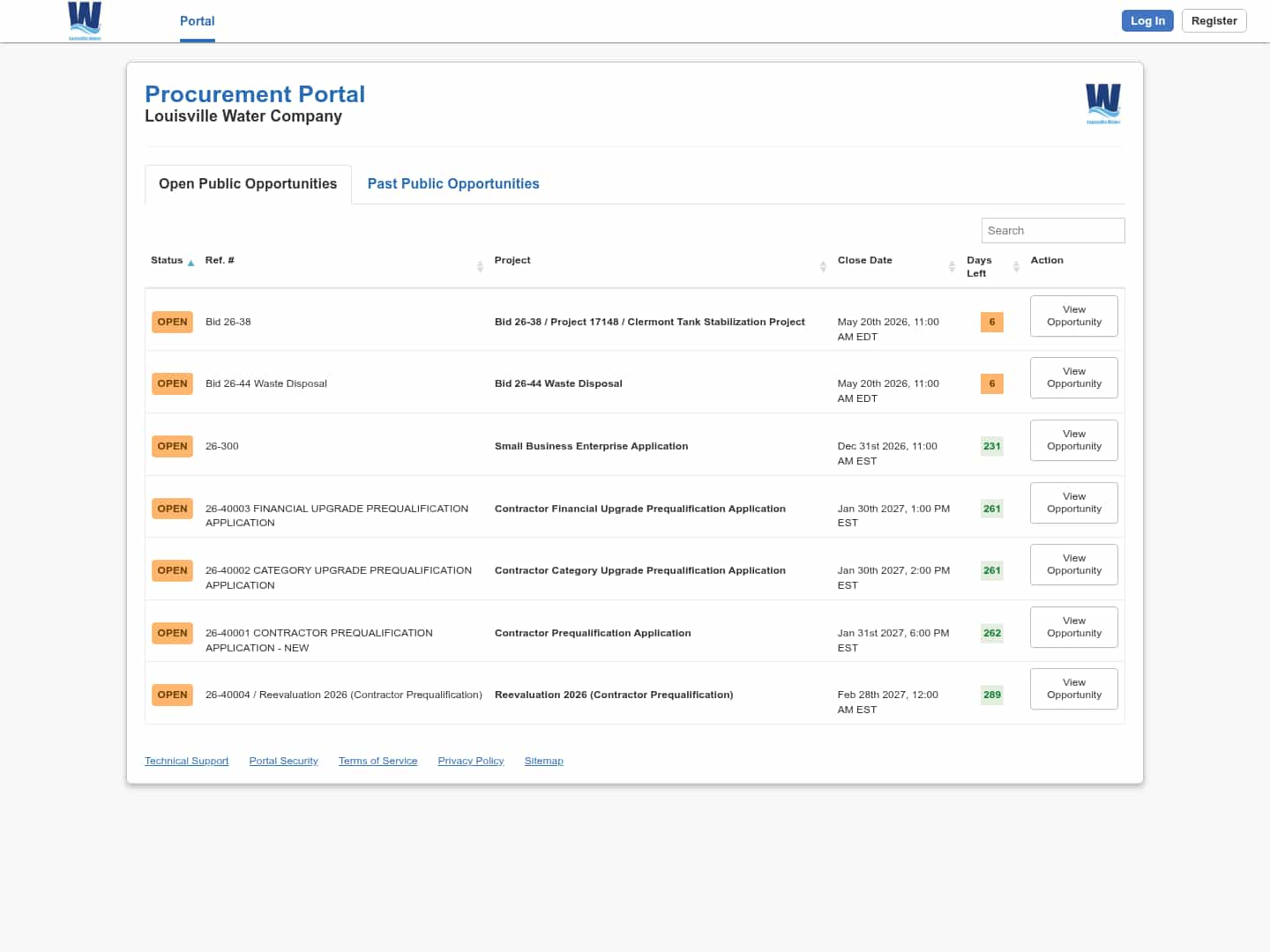Click ref 26-40003 FINANCIAL UPGRADE PREQUALIFICATION

click(337, 516)
